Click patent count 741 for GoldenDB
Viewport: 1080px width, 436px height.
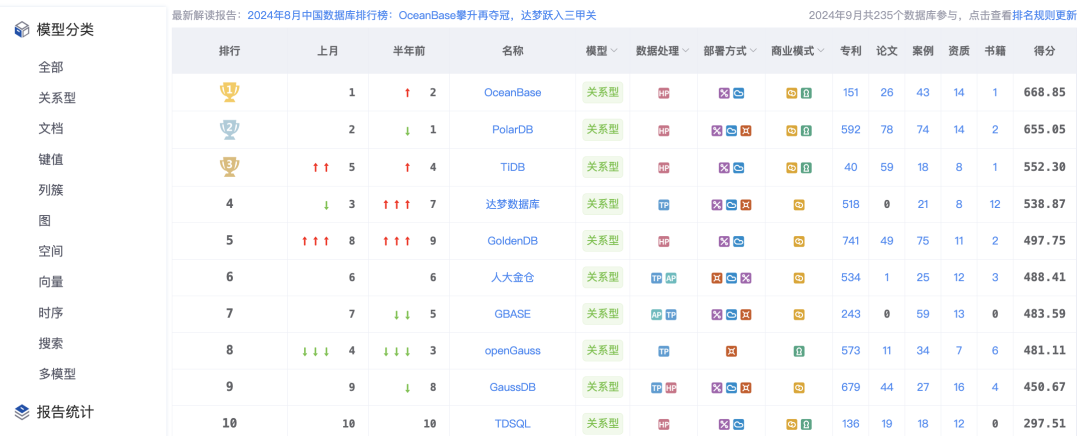click(851, 241)
